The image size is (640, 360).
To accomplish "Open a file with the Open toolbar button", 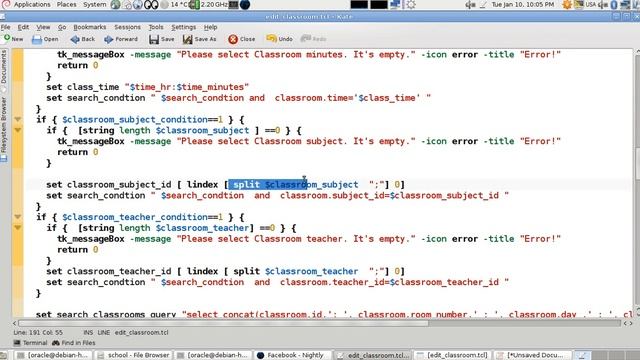I will (x=45, y=39).
